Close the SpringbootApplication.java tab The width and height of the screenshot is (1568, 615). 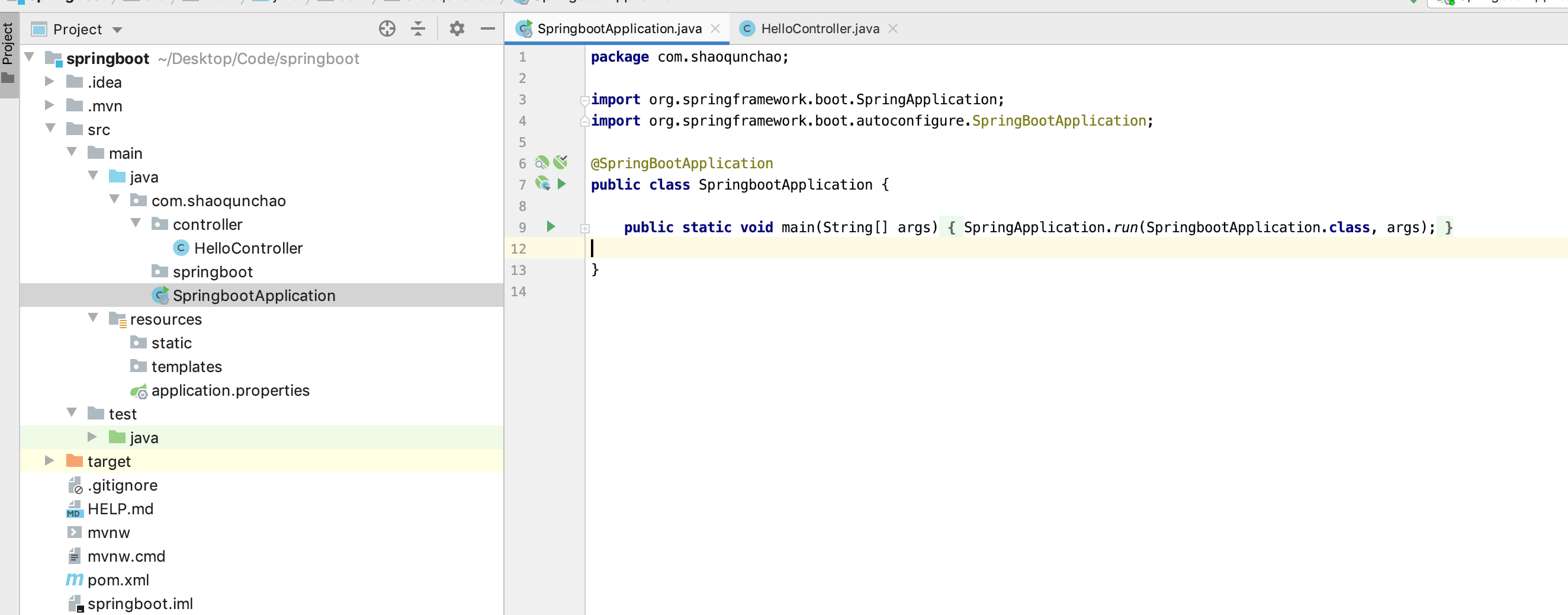[715, 28]
